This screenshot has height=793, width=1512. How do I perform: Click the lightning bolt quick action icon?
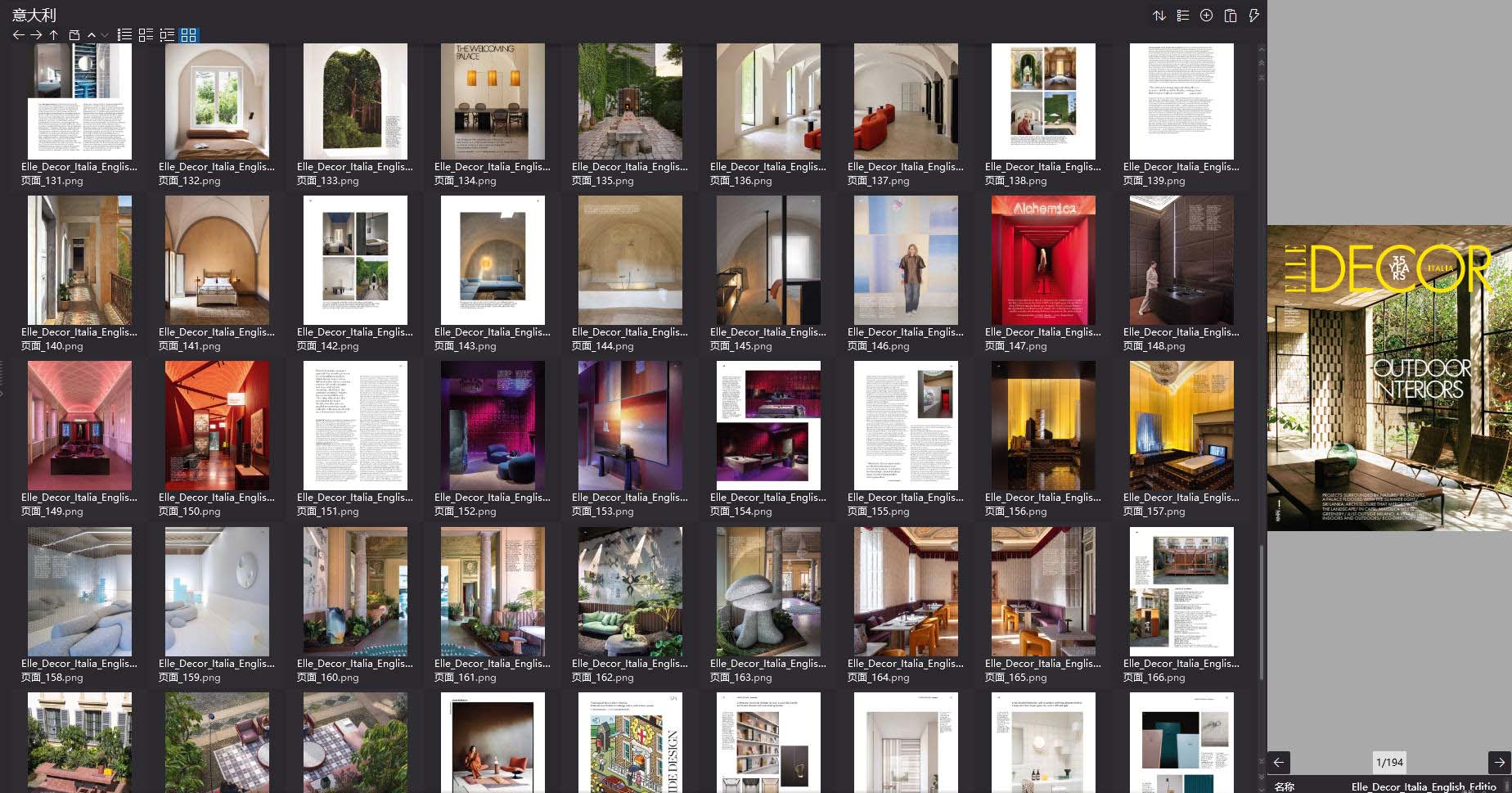pyautogui.click(x=1253, y=16)
